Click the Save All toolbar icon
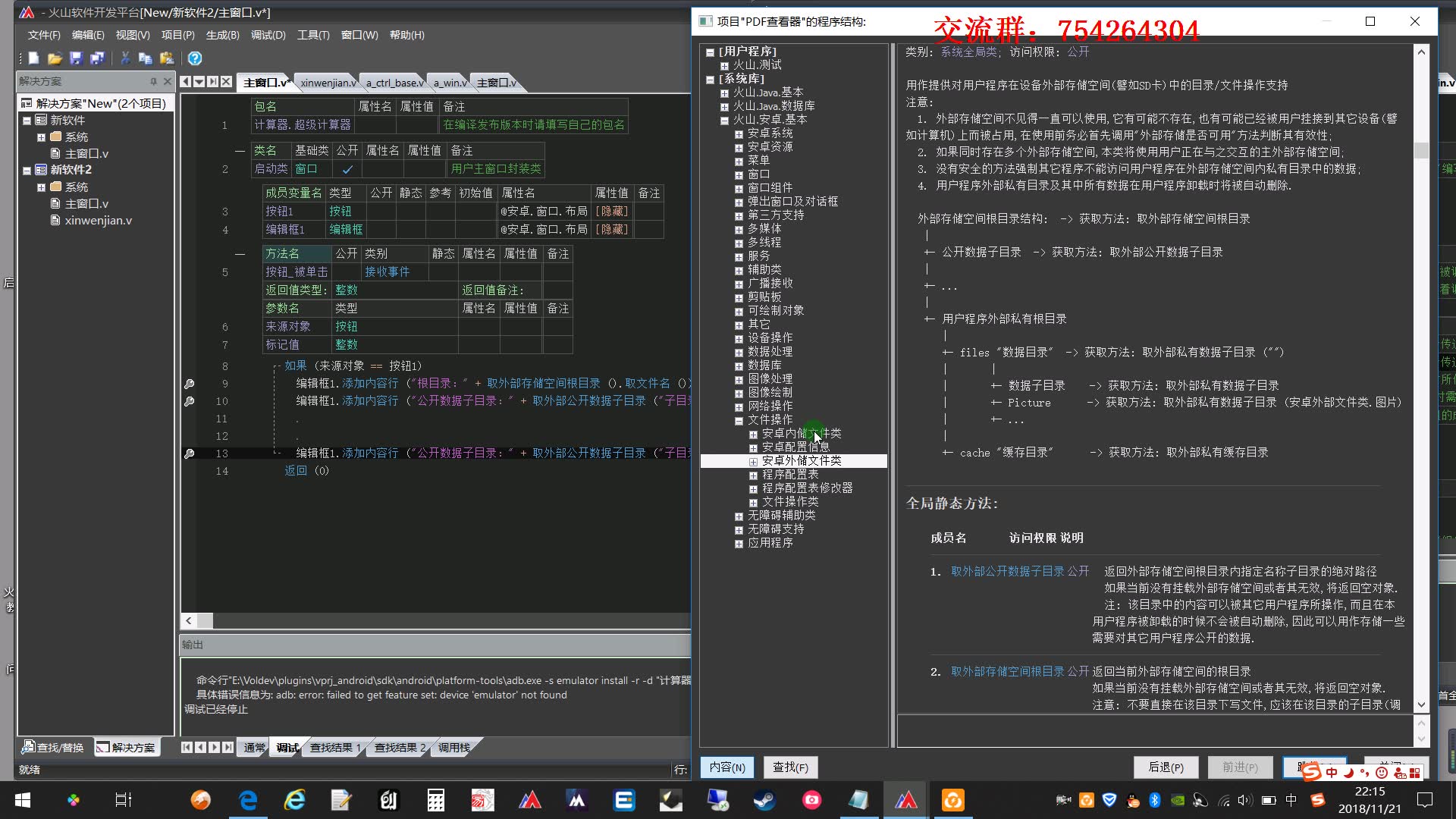This screenshot has width=1456, height=819. [96, 58]
